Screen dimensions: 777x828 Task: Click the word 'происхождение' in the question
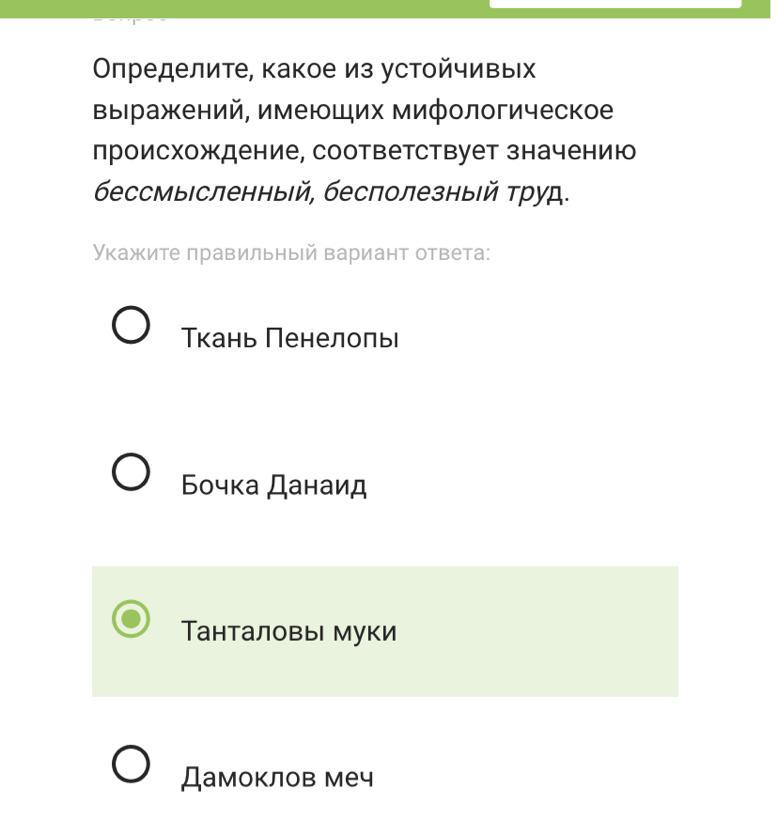pos(197,151)
